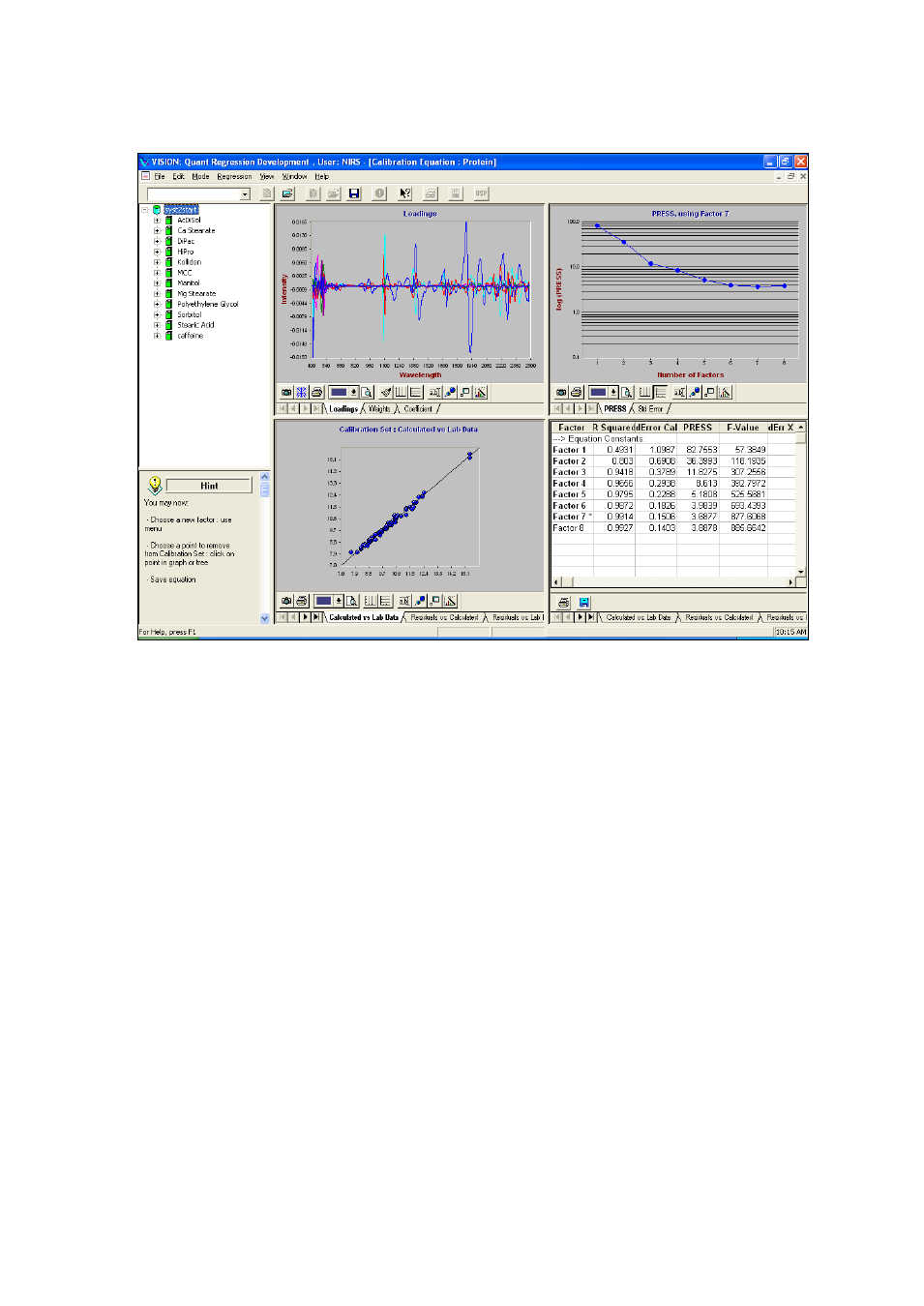Click the Factor 8 R Squared value 0.9927
The height and width of the screenshot is (1306, 924).
620,528
